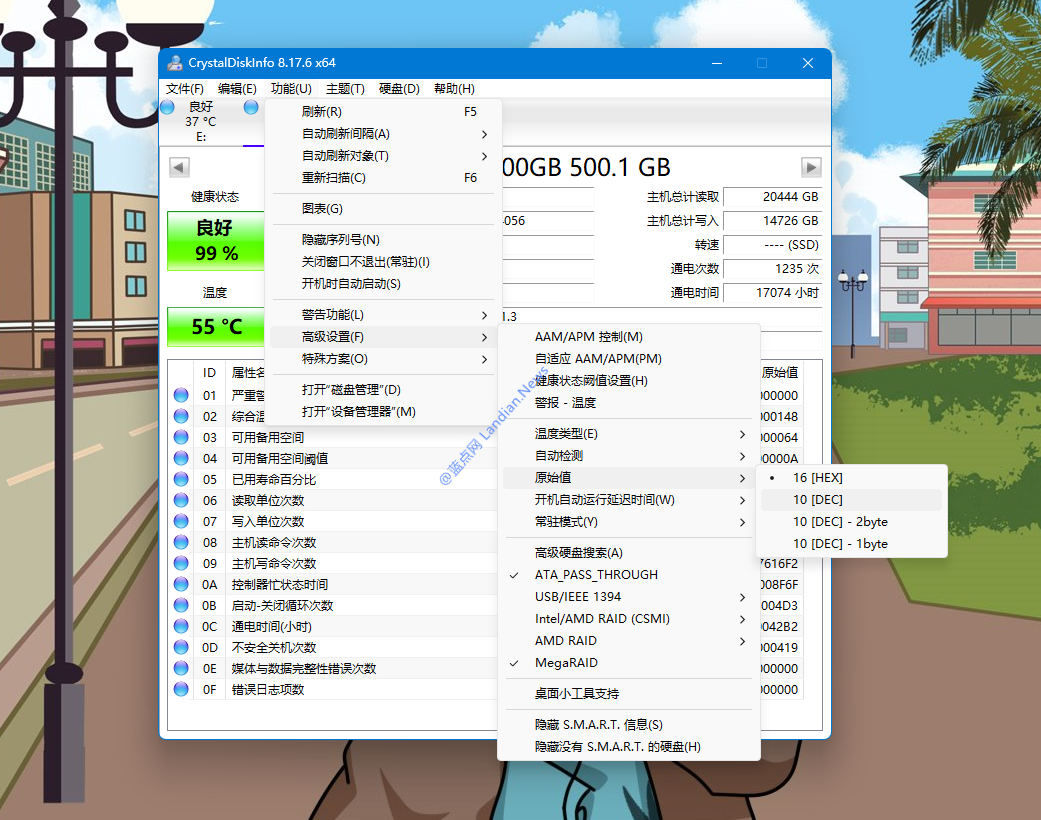Screen dimensions: 1041x820
Task: Choose 重新扫描(C) from the menu
Action: tap(383, 178)
